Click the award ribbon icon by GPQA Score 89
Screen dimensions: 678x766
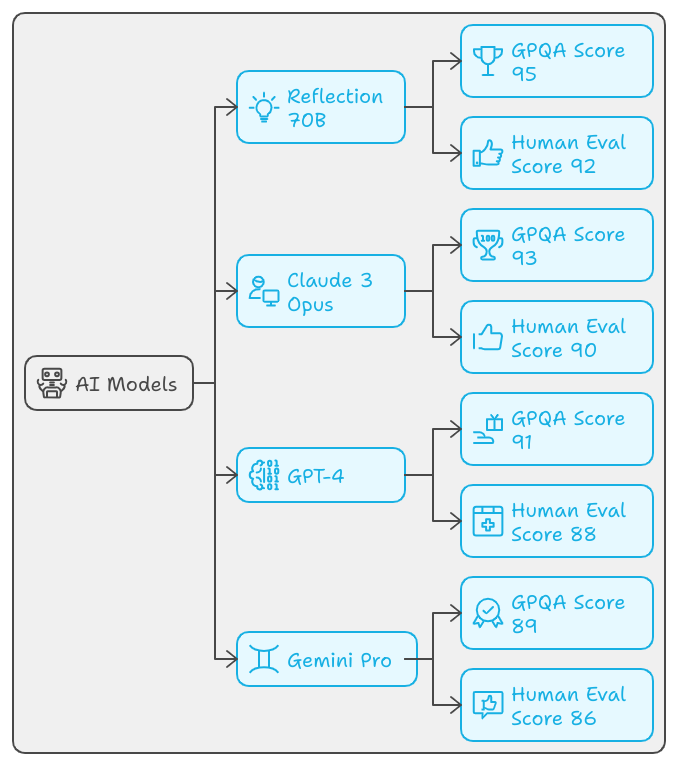(487, 613)
